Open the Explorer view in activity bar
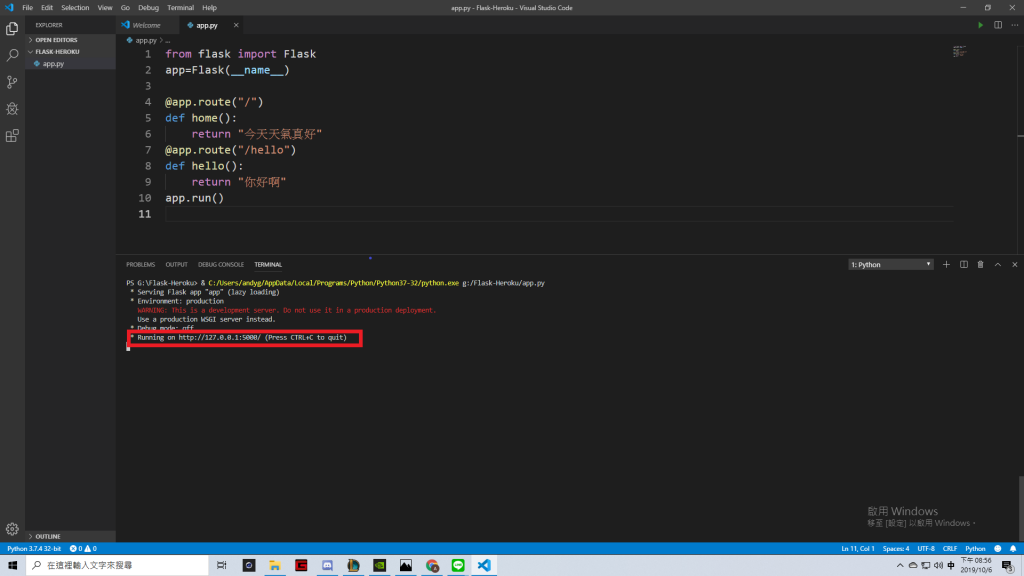Screen dimensions: 1024x576 click(x=12, y=29)
